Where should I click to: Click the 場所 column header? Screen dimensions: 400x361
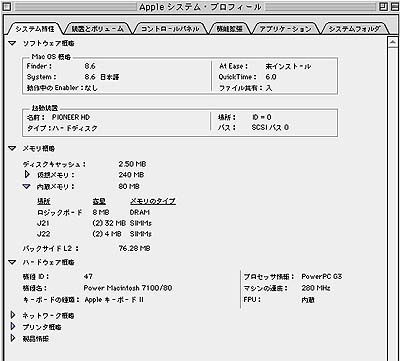(43, 201)
